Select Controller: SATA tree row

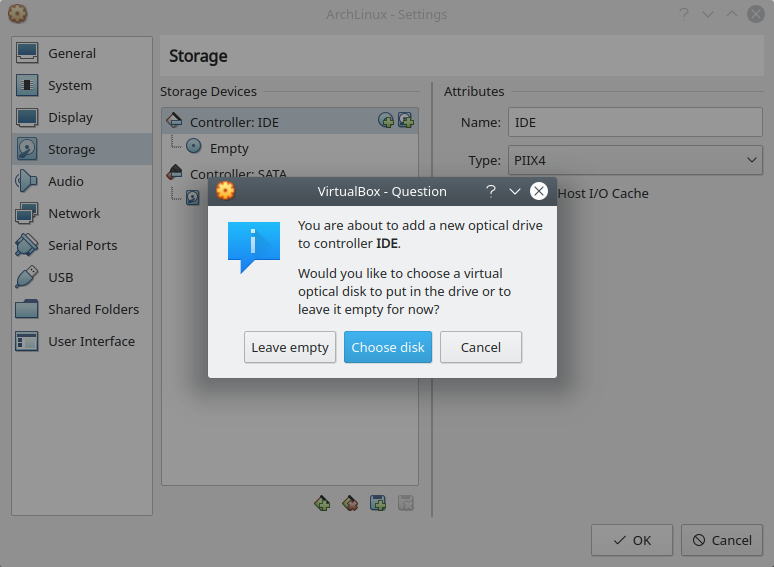[x=290, y=173]
